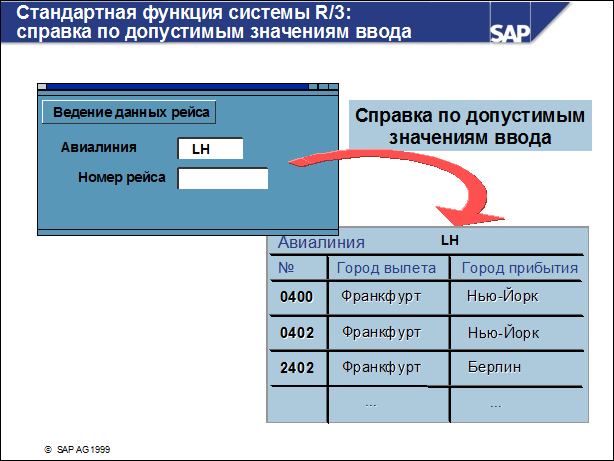Click the maximize button of flight data window
This screenshot has width=614, height=461.
pyautogui.click(x=323, y=87)
